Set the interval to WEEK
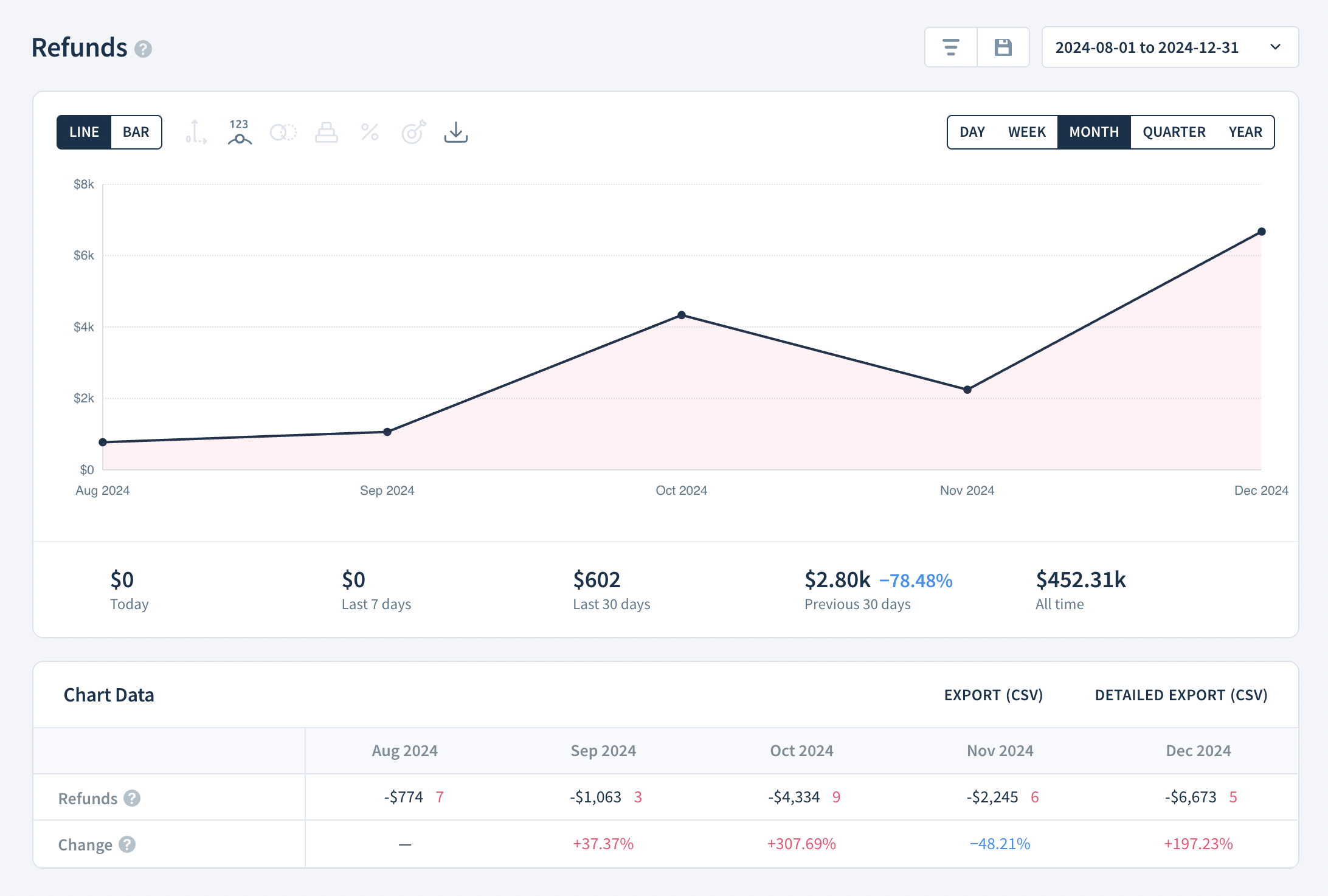Viewport: 1328px width, 896px height. pos(1026,132)
